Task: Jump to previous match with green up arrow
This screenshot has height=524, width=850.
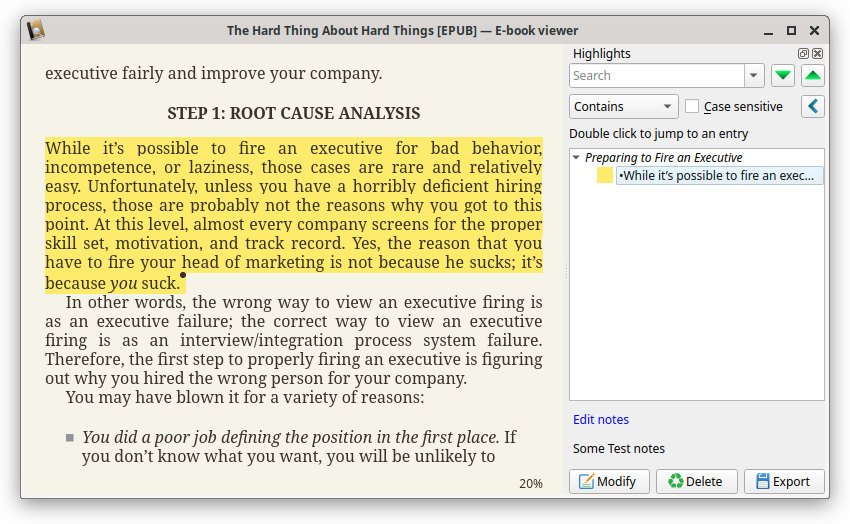Action: point(813,76)
